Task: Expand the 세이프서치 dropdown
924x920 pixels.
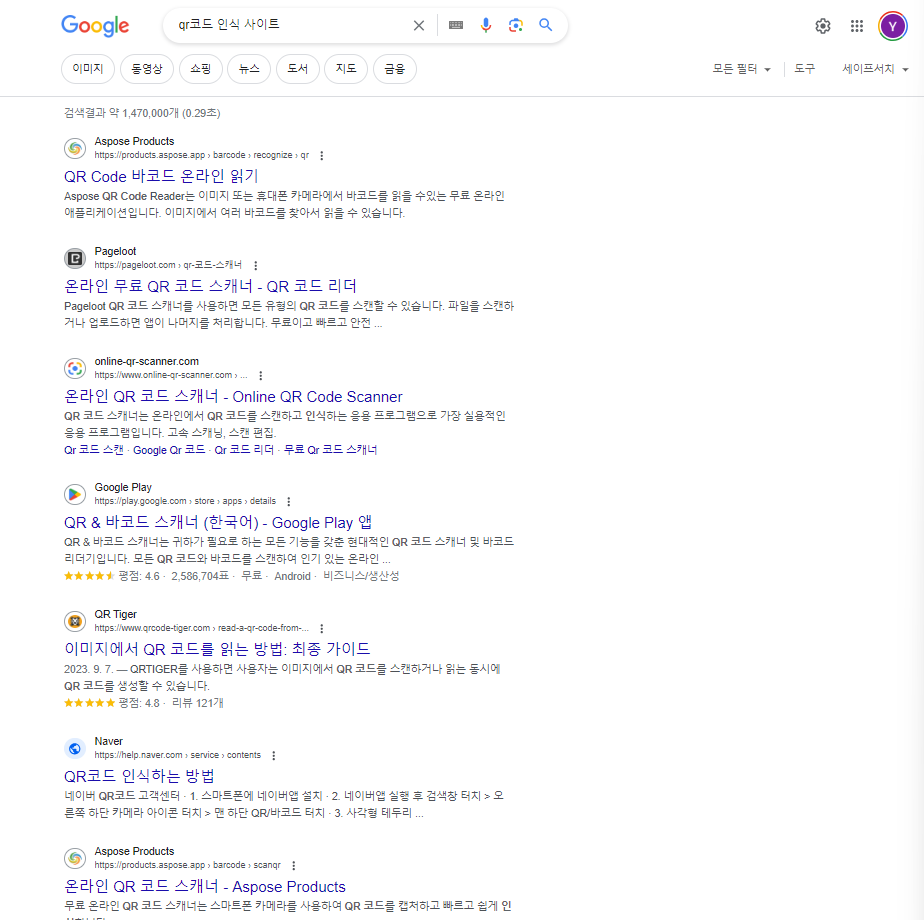Action: point(875,69)
